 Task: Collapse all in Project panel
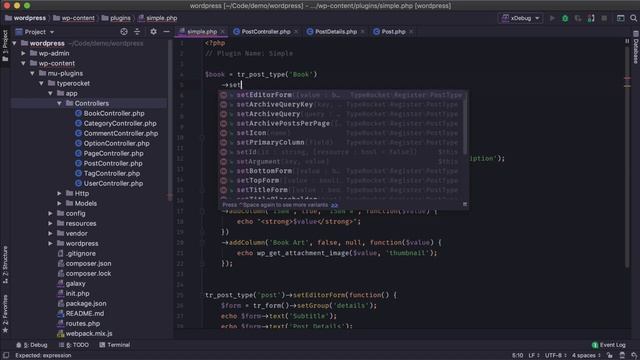click(137, 31)
